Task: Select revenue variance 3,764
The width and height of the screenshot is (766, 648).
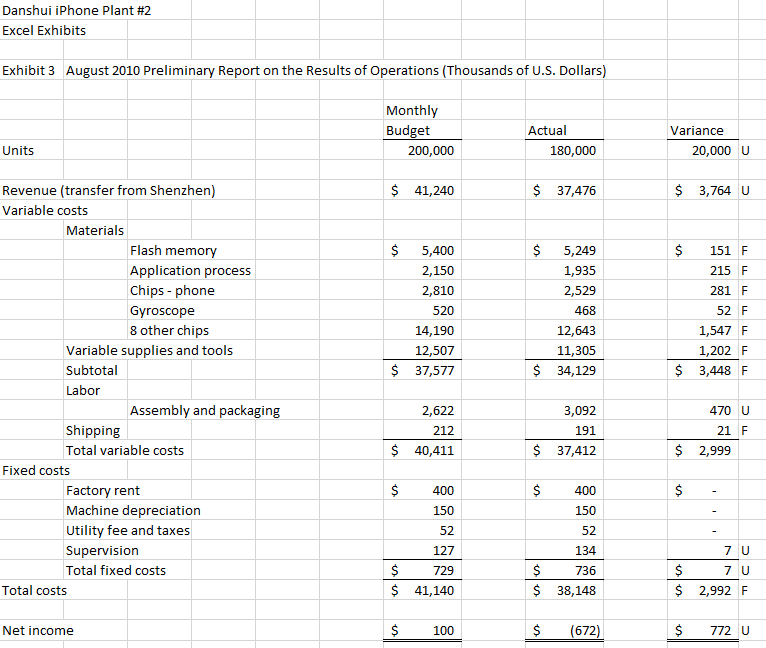Action: point(715,191)
